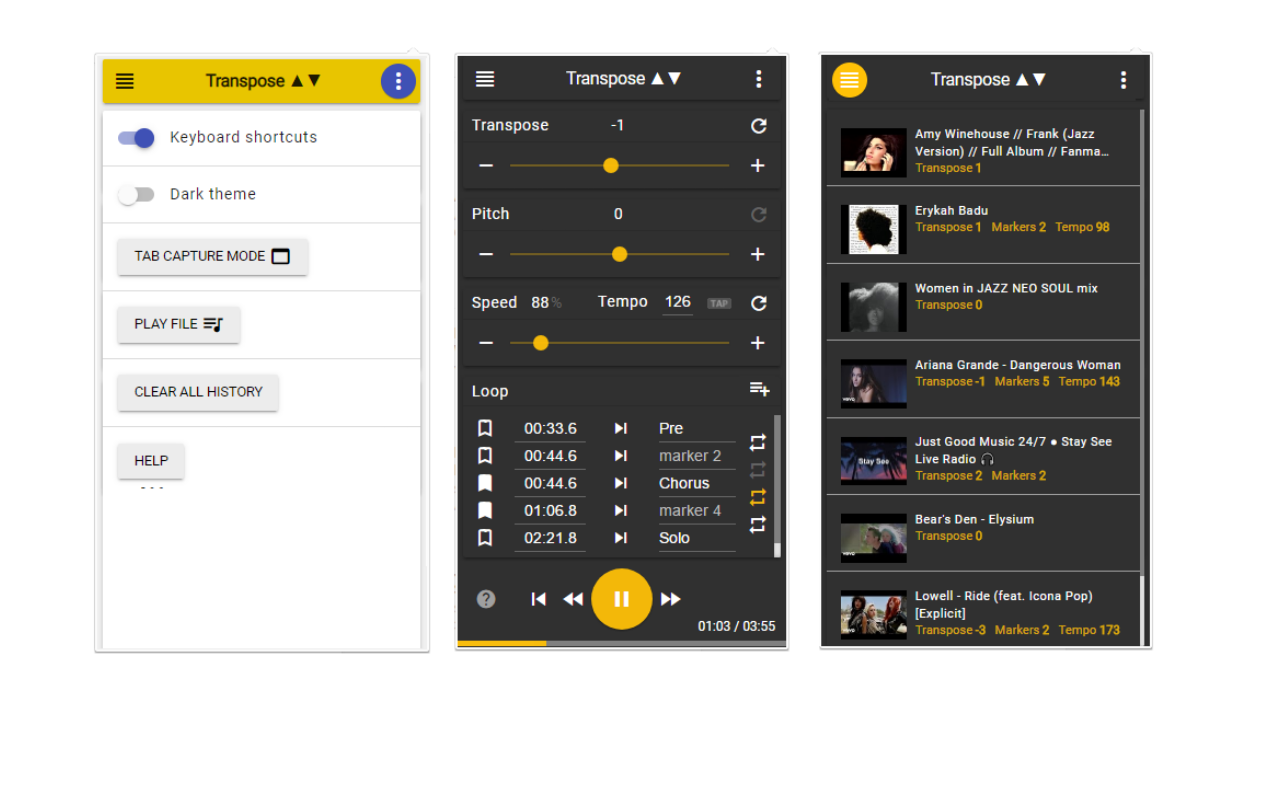Click the PLAY FILE button
Image resolution: width=1280 pixels, height=800 pixels.
pyautogui.click(x=179, y=324)
